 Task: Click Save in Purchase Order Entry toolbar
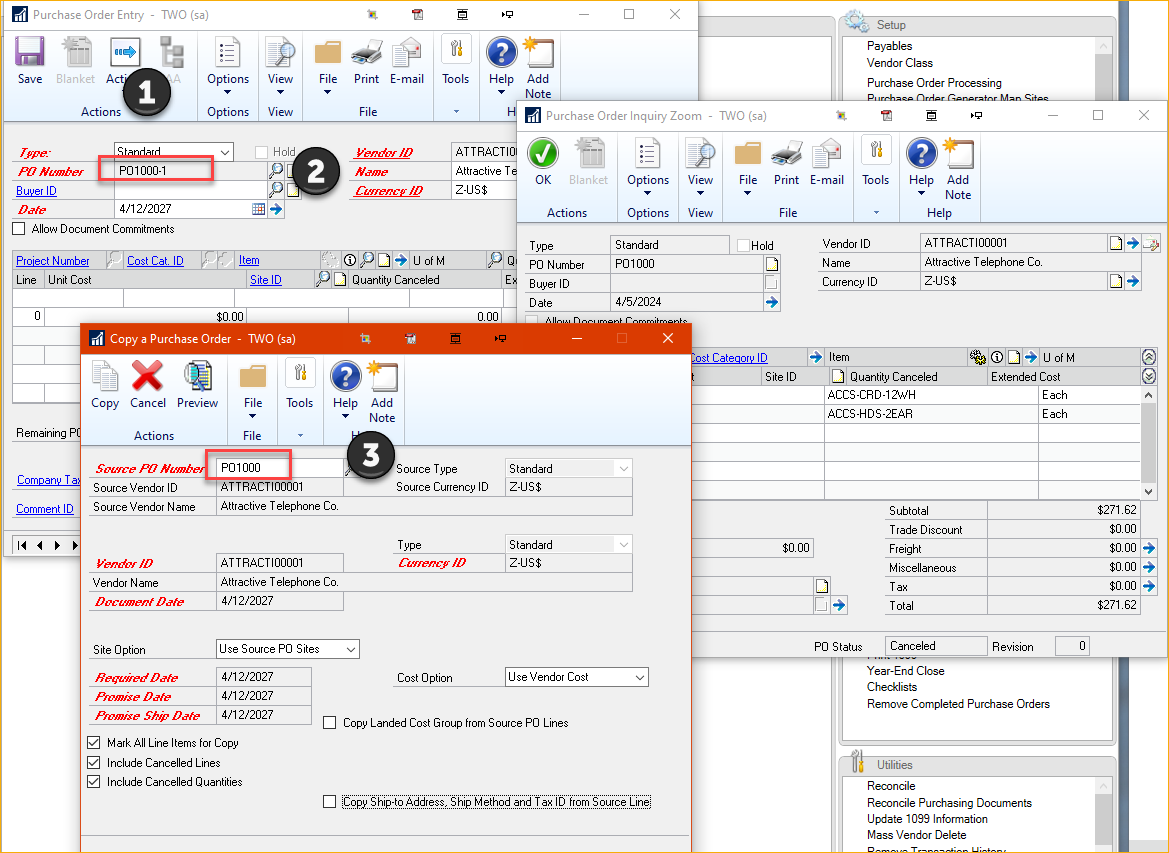tap(30, 60)
